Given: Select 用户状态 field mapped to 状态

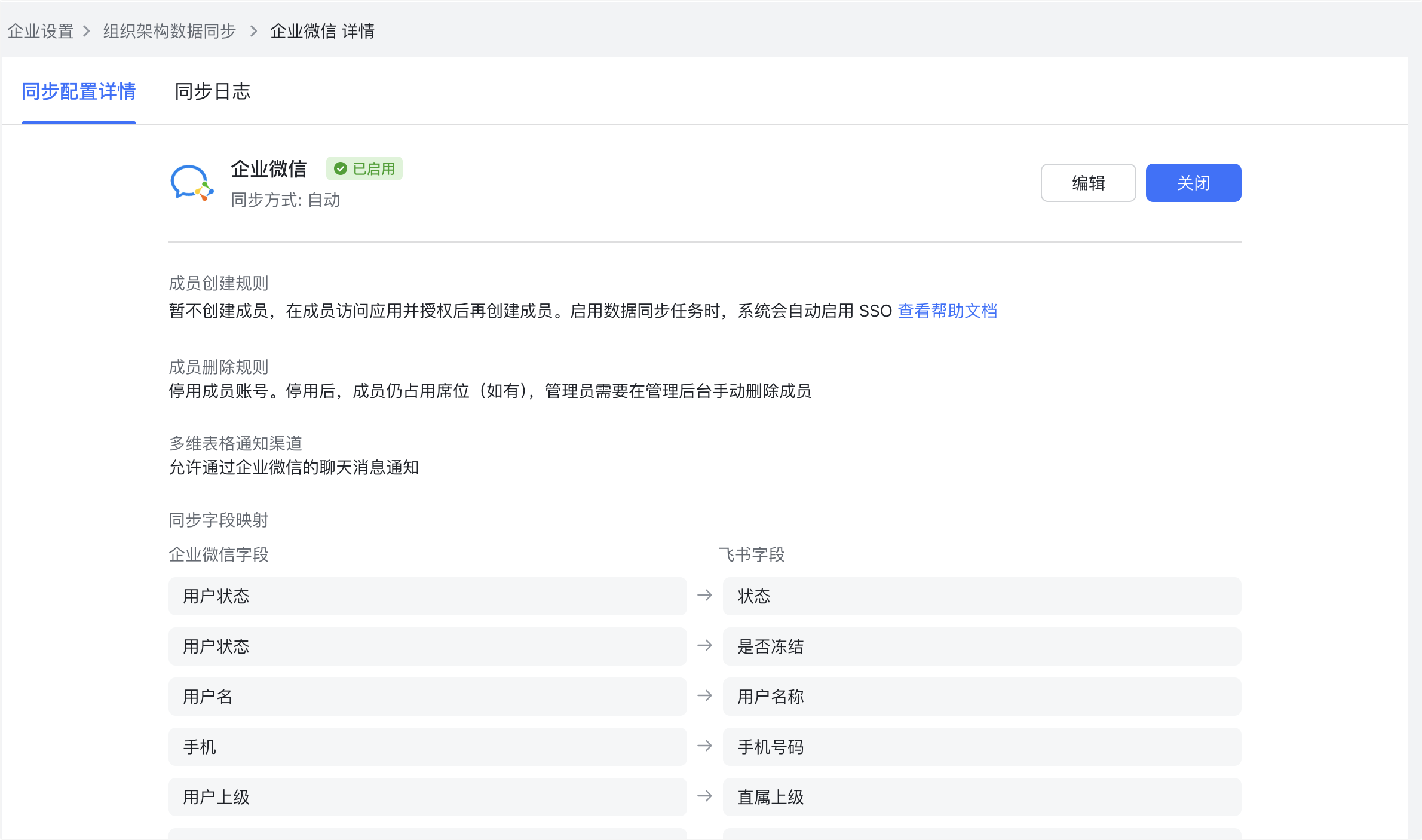Looking at the screenshot, I should [428, 596].
